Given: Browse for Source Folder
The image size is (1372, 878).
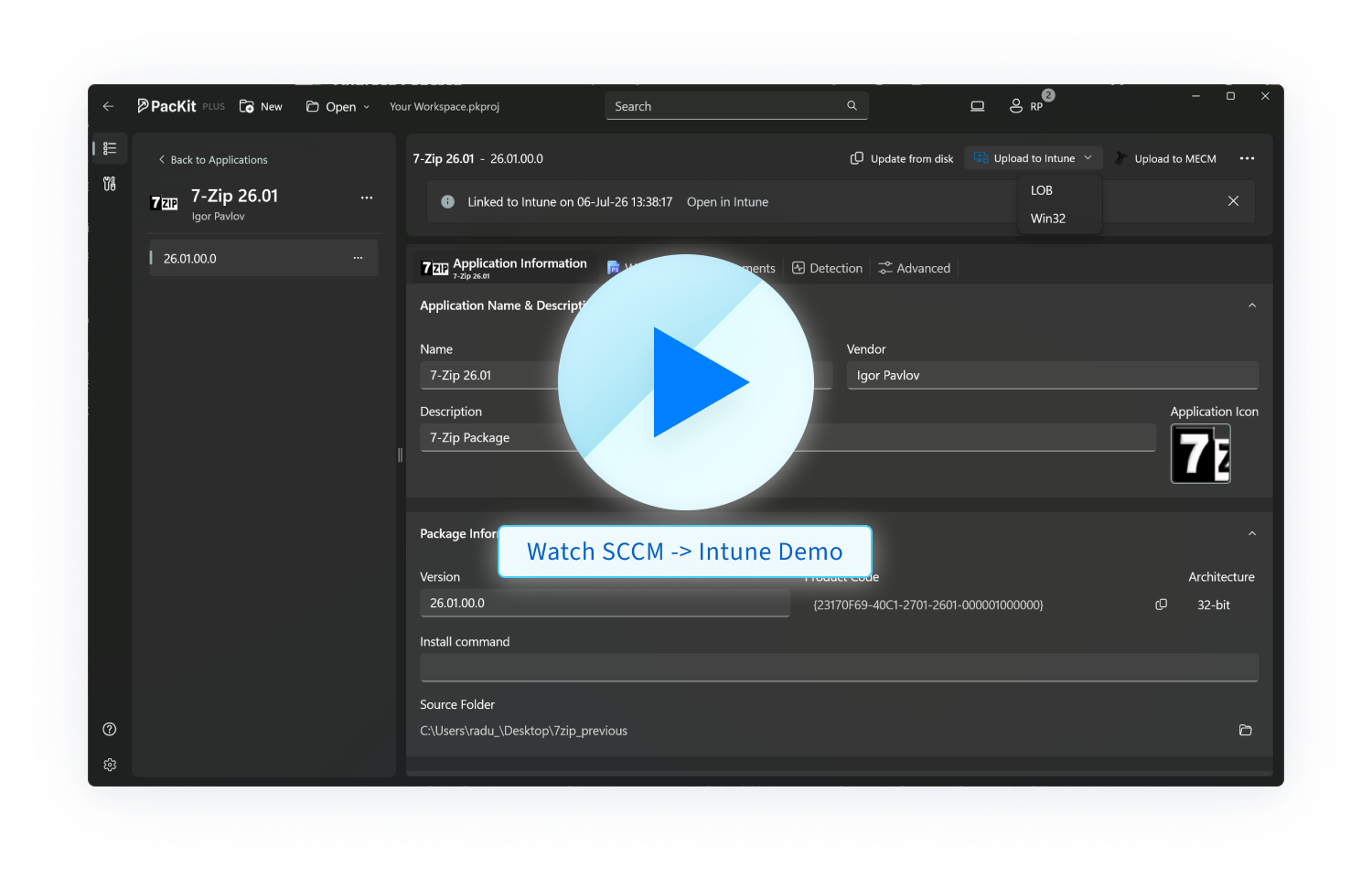Looking at the screenshot, I should 1245,730.
